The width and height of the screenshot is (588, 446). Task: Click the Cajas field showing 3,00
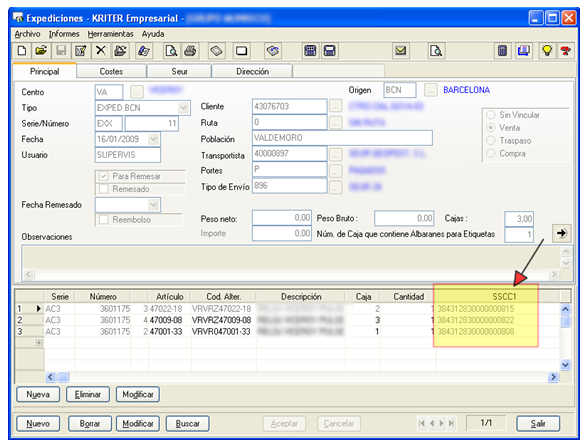[x=519, y=219]
